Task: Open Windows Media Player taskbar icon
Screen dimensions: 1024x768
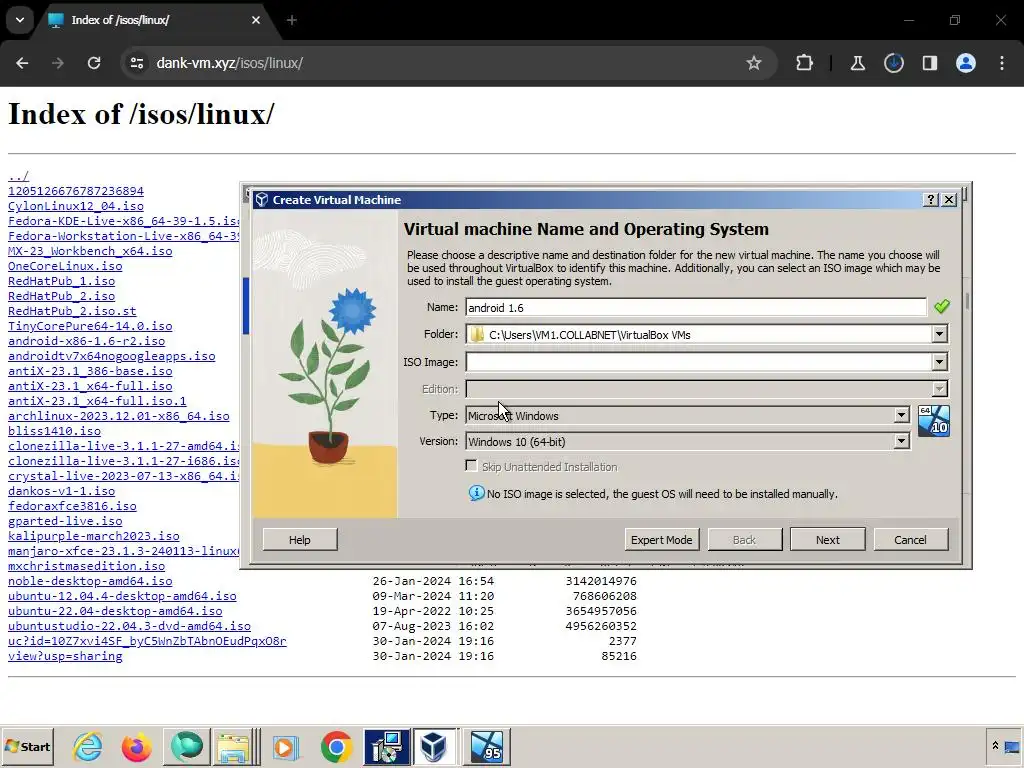Action: [285, 746]
